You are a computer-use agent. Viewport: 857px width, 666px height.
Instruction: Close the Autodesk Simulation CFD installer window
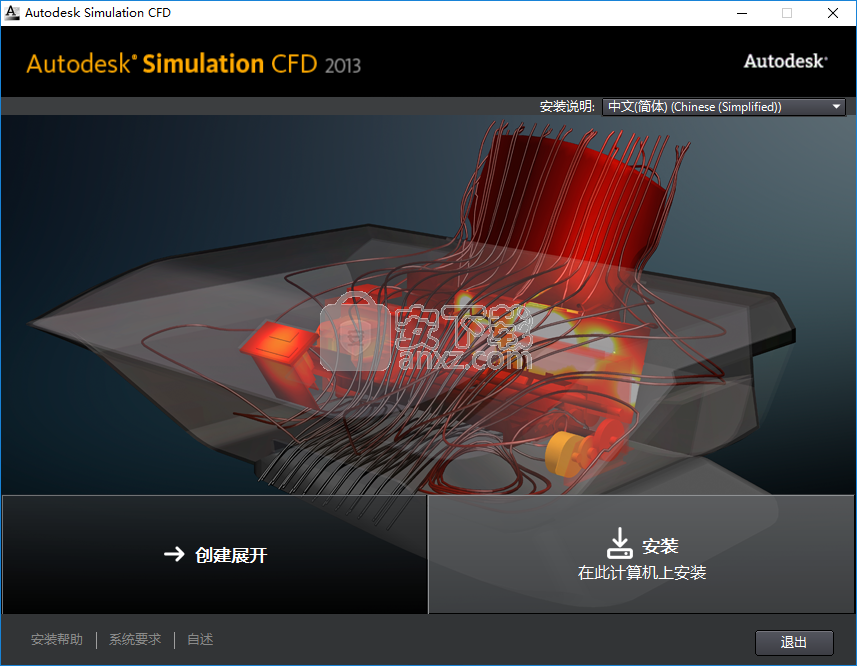click(832, 13)
